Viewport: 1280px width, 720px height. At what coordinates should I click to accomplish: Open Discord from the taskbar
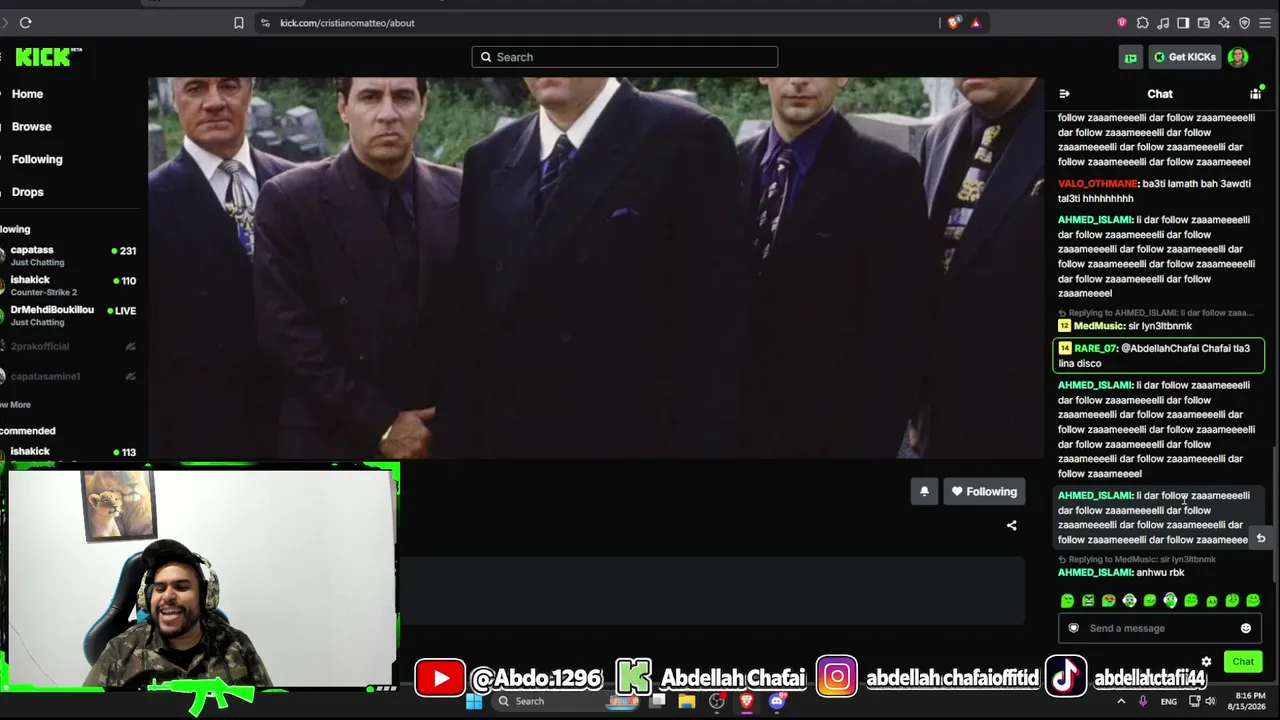coord(777,701)
